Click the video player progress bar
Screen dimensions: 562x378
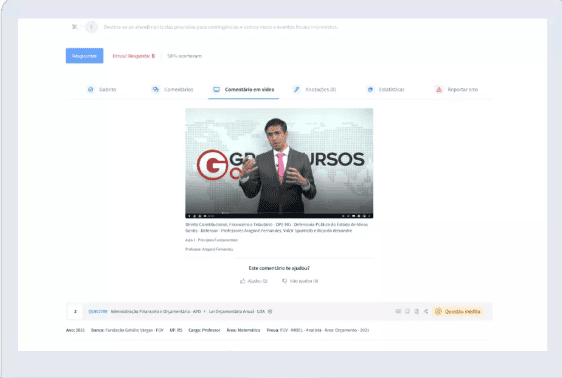point(279,214)
